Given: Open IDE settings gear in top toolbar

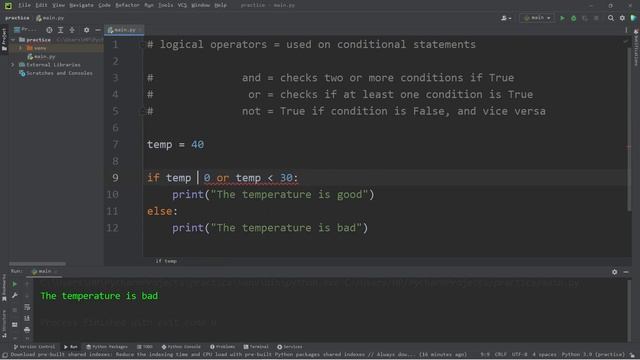Looking at the screenshot, I should click(622, 18).
